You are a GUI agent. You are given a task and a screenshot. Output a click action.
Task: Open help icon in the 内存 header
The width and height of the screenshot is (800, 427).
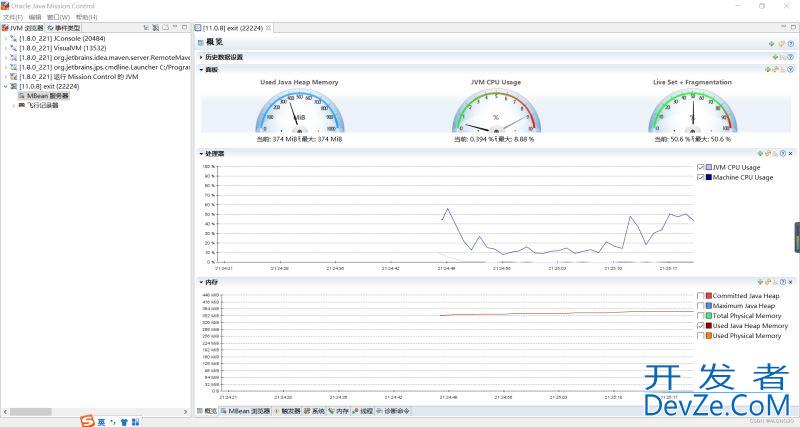click(783, 282)
